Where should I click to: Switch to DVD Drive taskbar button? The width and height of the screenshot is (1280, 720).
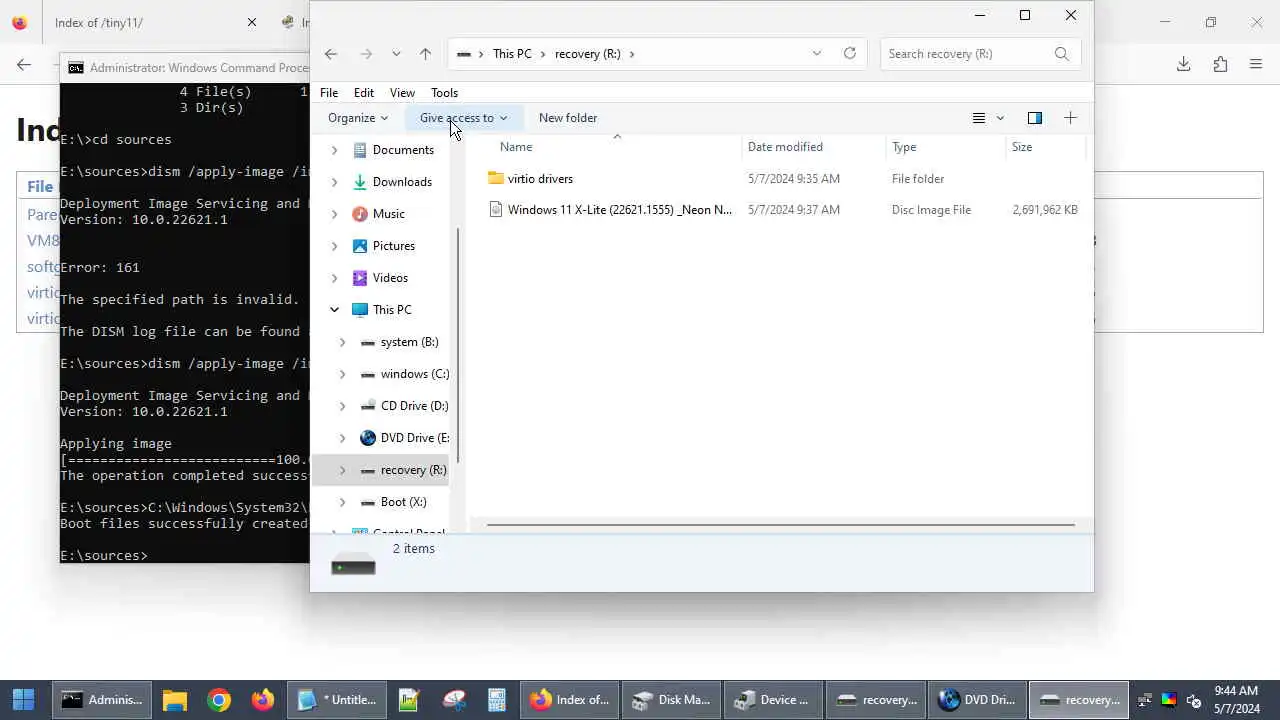point(976,700)
